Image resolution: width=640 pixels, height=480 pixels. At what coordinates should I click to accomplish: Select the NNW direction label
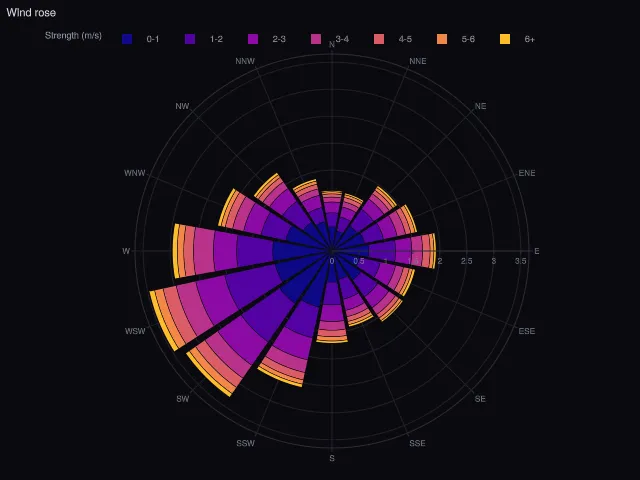point(245,61)
